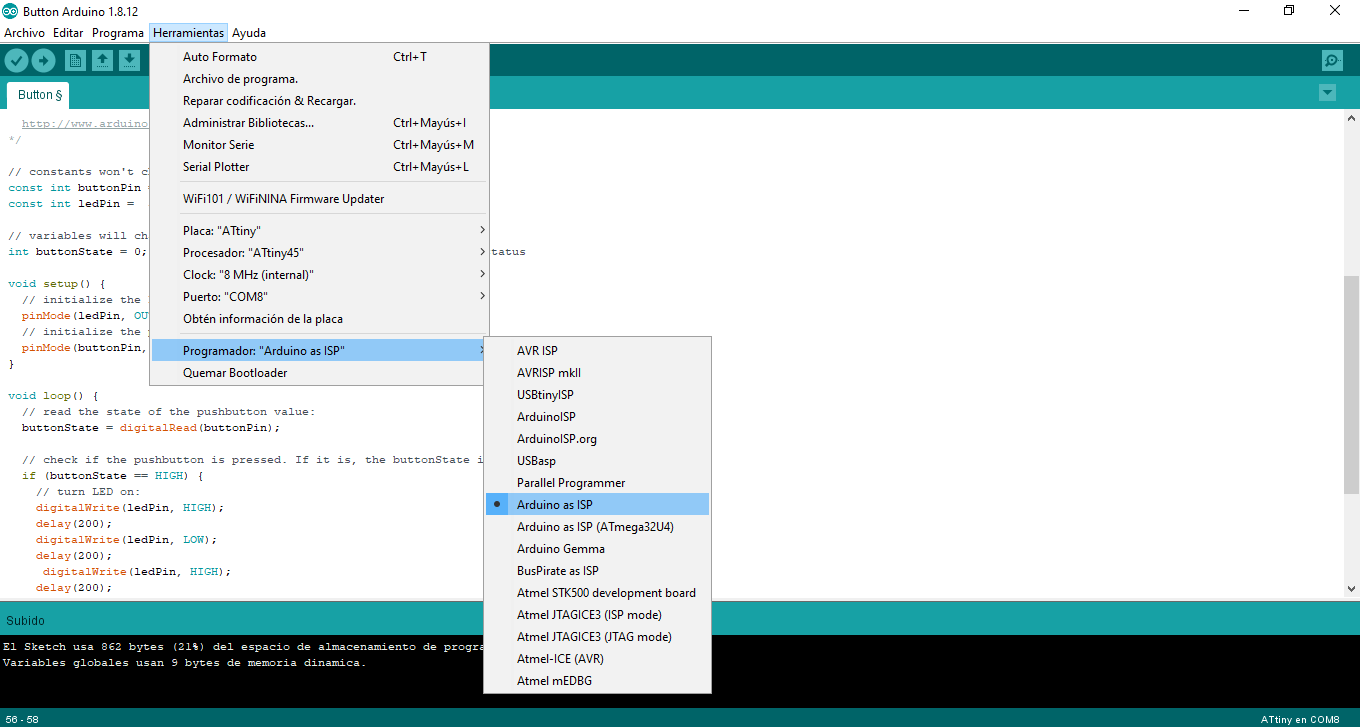This screenshot has width=1360, height=727.
Task: Select Atmel mEDBG programmer
Action: [x=597, y=681]
